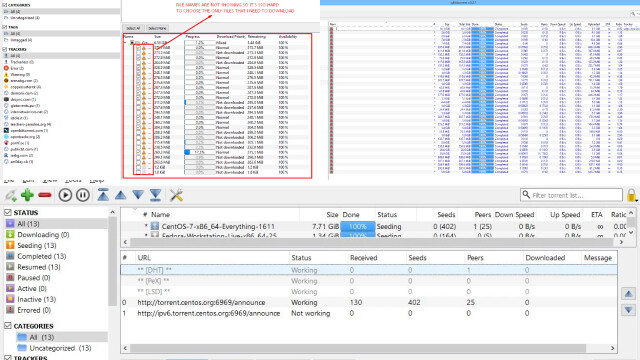The width and height of the screenshot is (640, 360).
Task: Click the yellow padlock lock icon
Action: pyautogui.click(x=631, y=195)
